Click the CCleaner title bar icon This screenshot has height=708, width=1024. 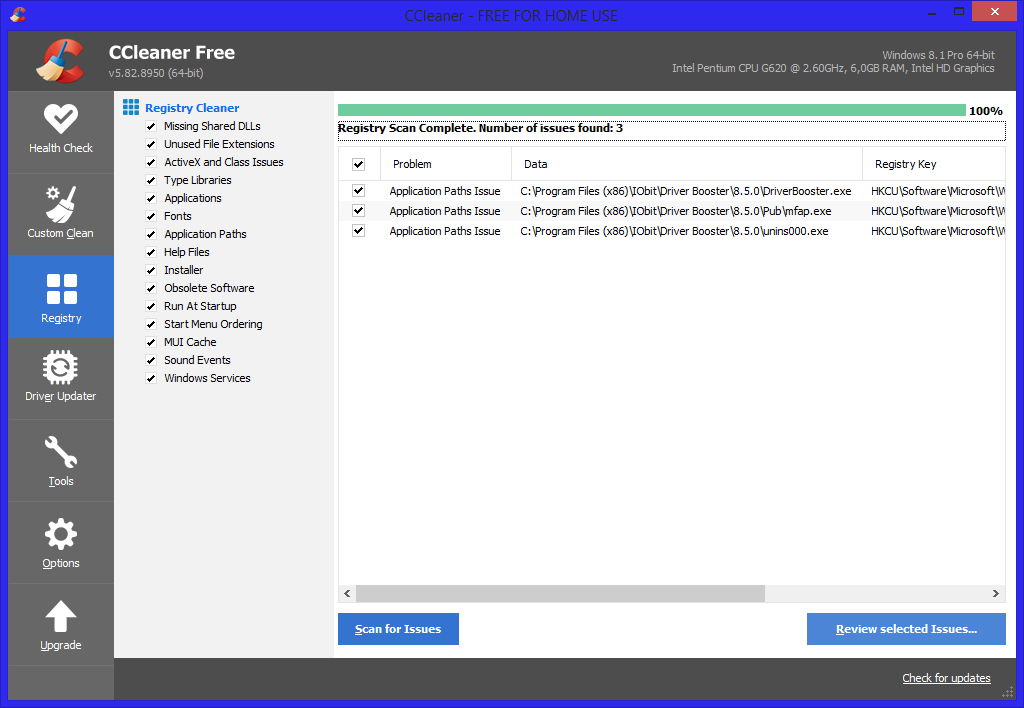point(18,14)
